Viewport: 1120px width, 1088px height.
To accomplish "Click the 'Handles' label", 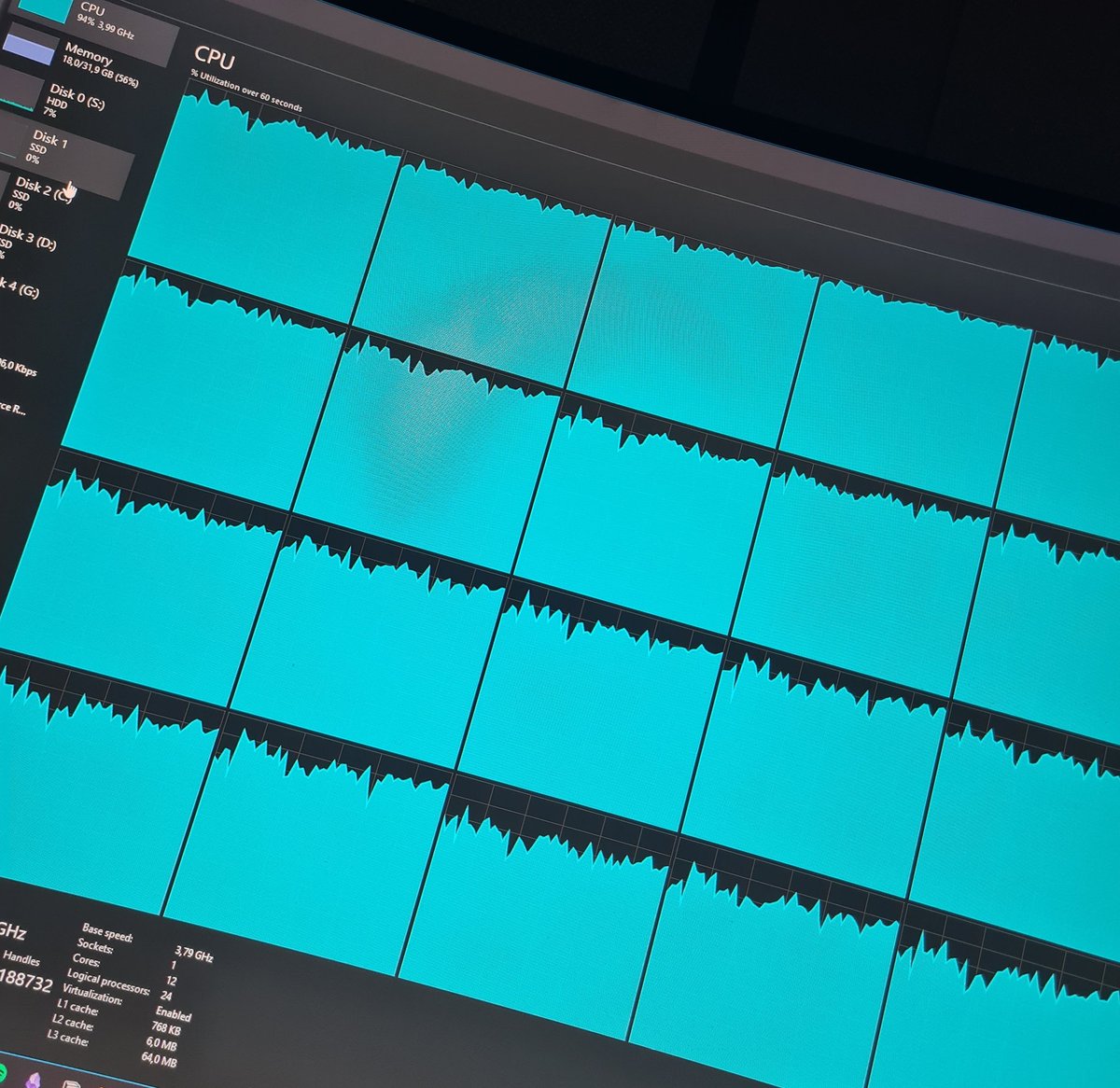I will coord(21,957).
